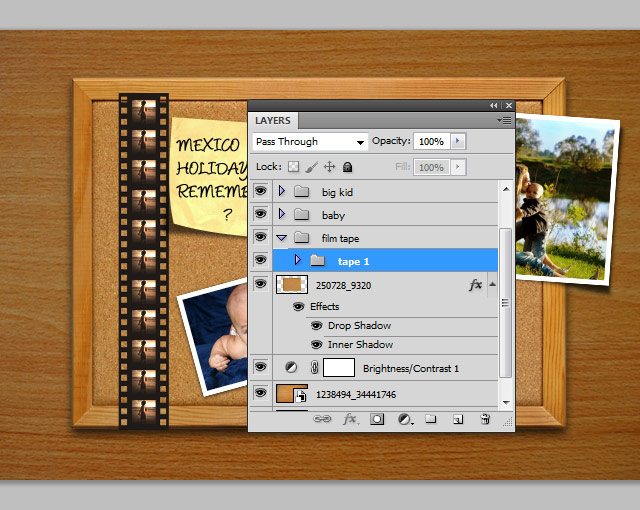Open the Pass Through blend mode dropdown
Screen dimensions: 640x510
310,142
